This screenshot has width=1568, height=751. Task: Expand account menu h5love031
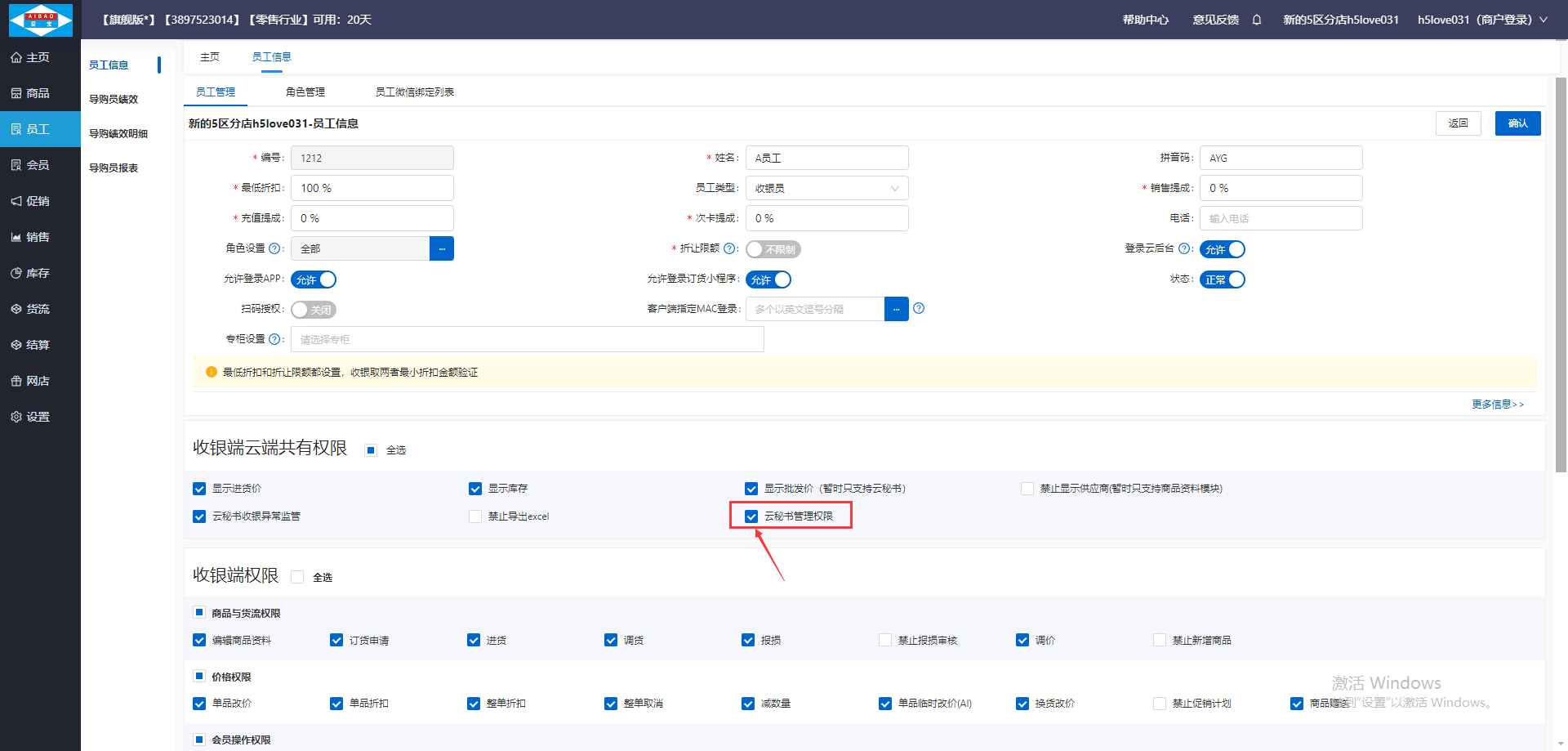pos(1482,20)
